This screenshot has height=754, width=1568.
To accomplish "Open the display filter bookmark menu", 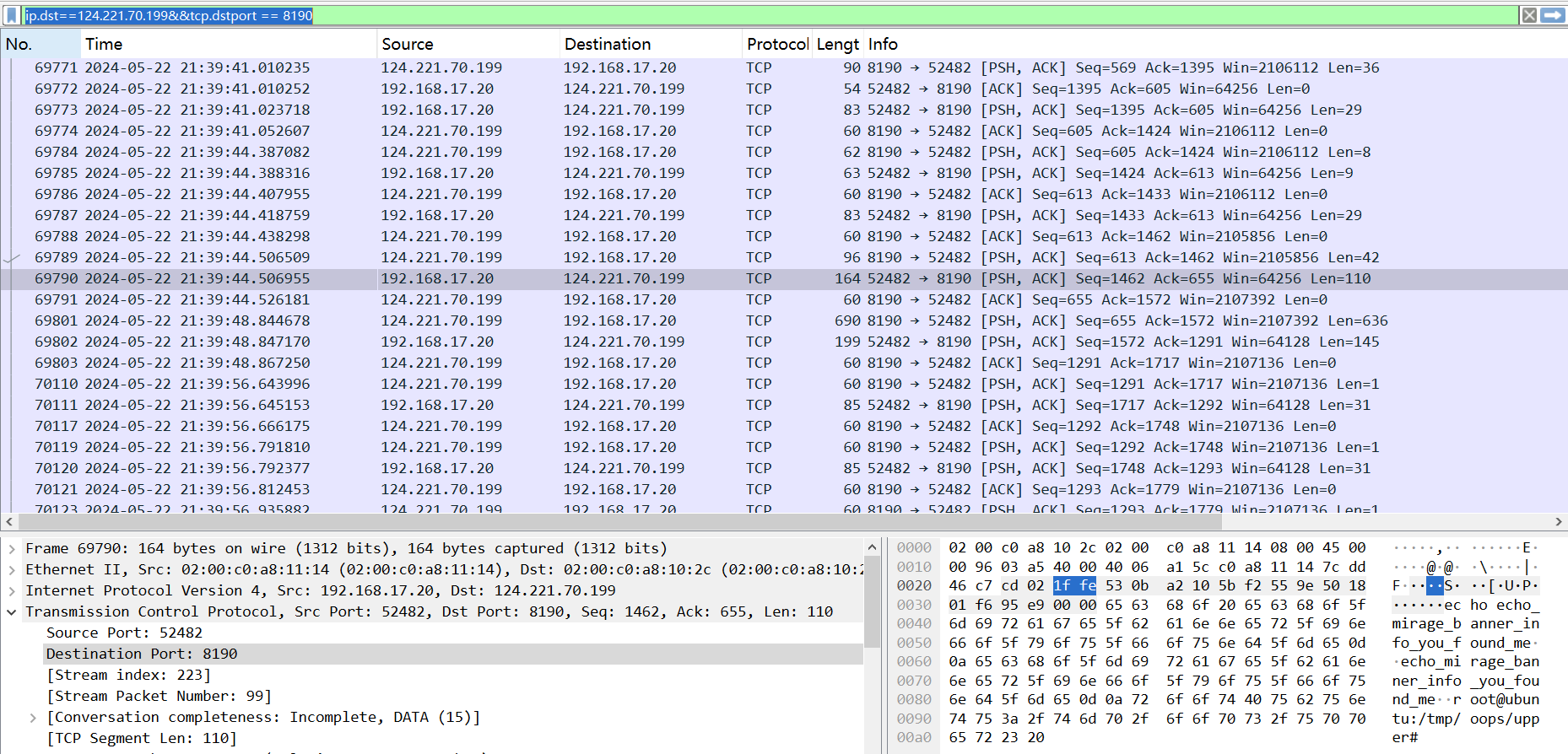I will point(11,15).
